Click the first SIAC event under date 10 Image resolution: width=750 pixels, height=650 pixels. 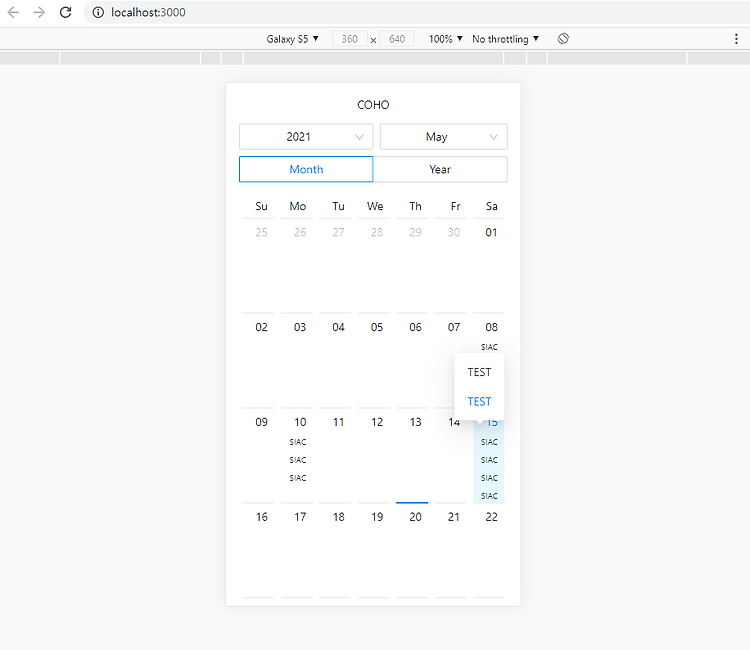click(x=298, y=442)
